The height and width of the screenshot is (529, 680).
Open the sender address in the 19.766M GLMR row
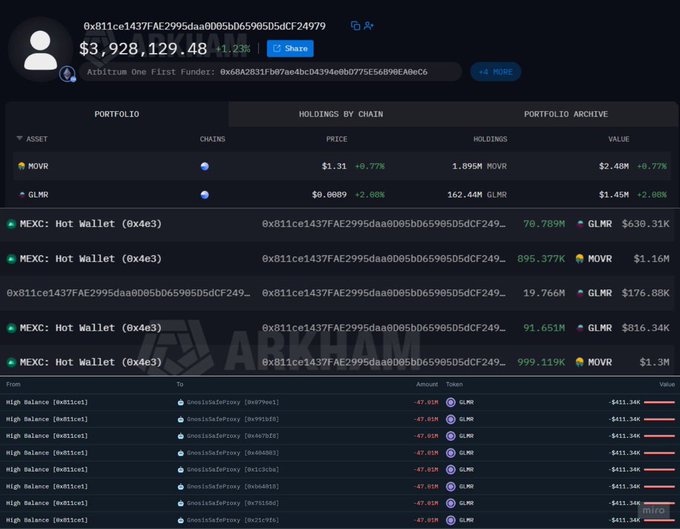click(x=128, y=293)
